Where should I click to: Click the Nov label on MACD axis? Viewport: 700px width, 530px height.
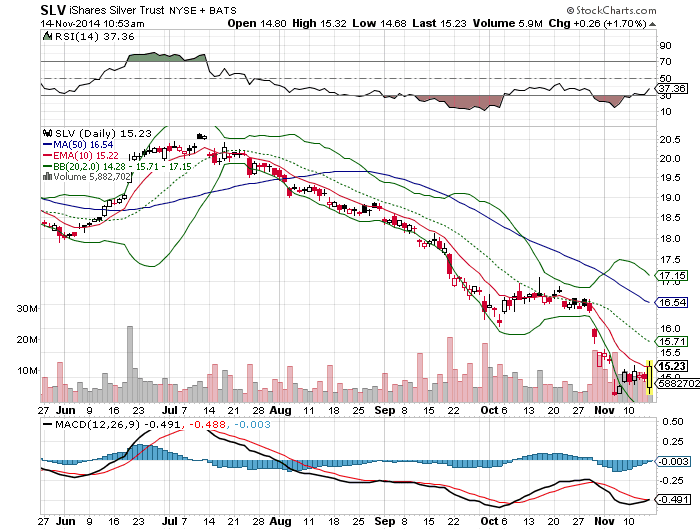click(604, 521)
